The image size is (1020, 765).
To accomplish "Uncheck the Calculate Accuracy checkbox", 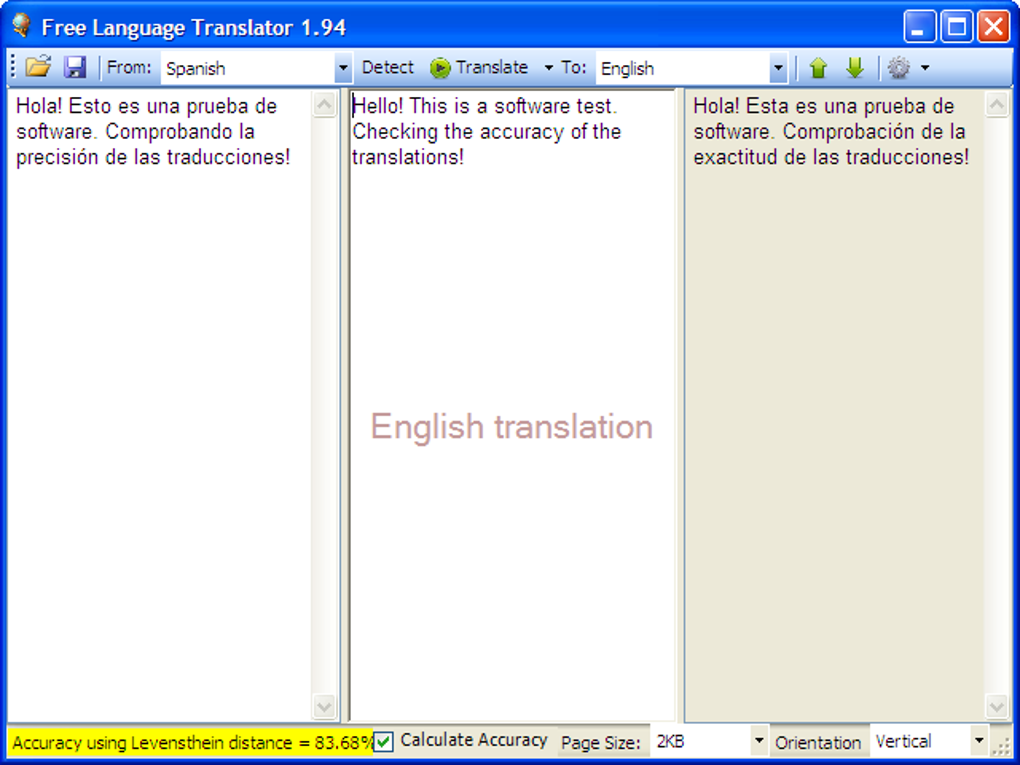I will 384,742.
